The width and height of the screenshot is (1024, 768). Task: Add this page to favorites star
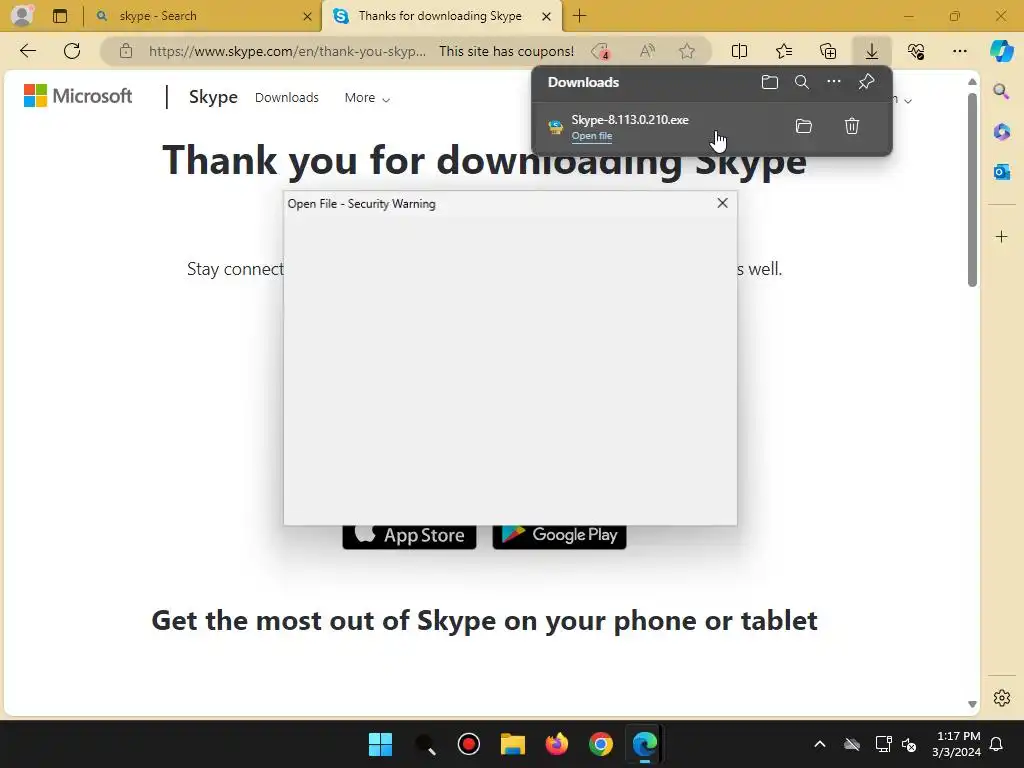click(686, 51)
